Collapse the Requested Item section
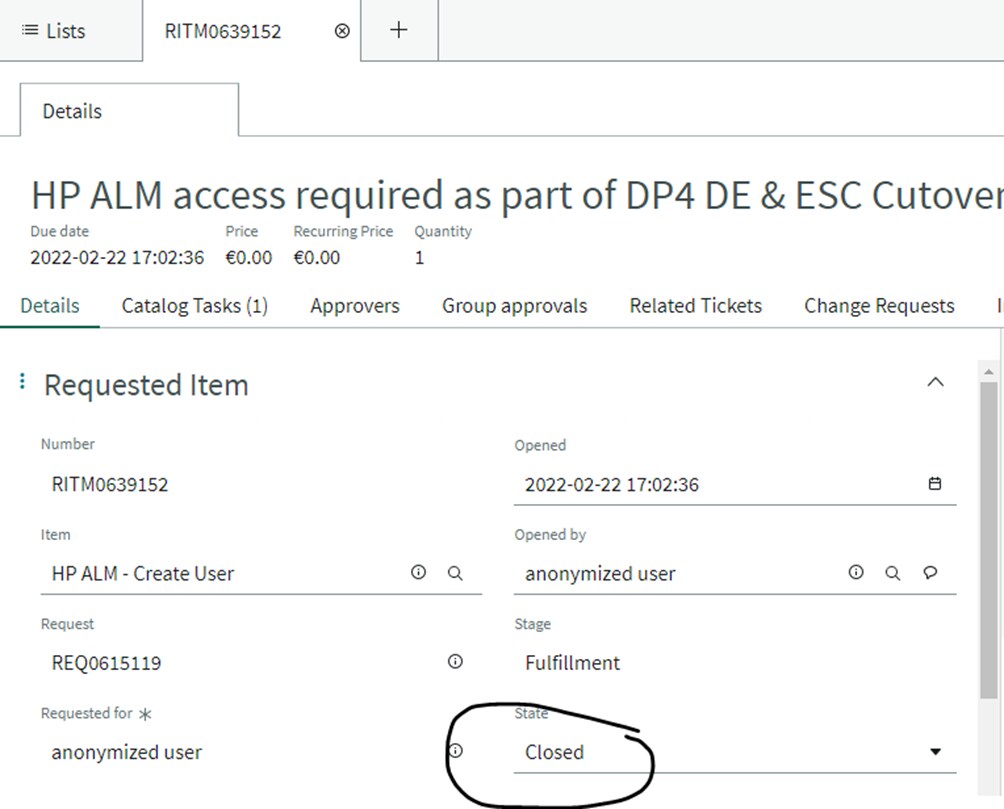Viewport: 1004px width, 809px height. click(x=935, y=381)
